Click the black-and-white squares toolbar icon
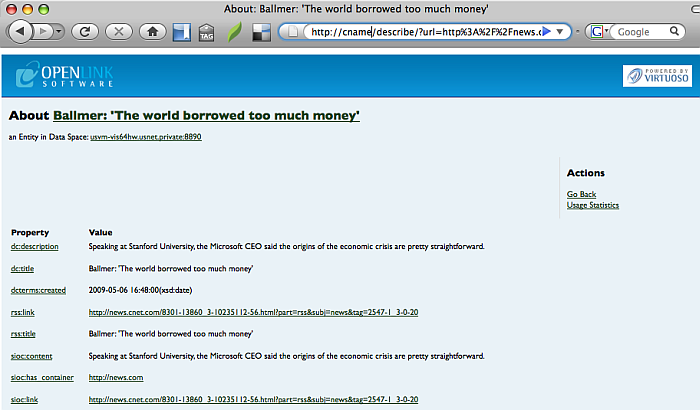This screenshot has height=410, width=700. [x=261, y=33]
